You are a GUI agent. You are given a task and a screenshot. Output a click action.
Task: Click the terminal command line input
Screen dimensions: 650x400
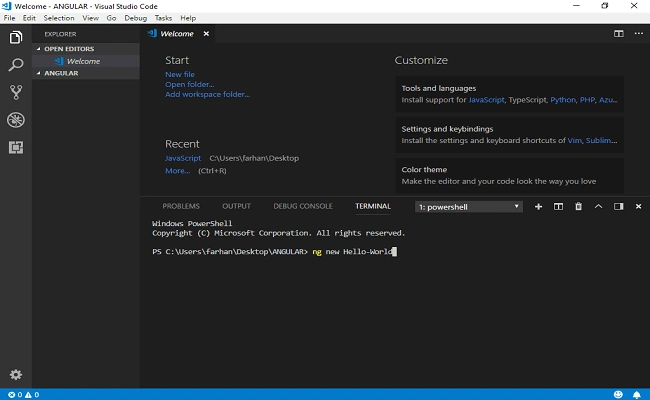354,252
